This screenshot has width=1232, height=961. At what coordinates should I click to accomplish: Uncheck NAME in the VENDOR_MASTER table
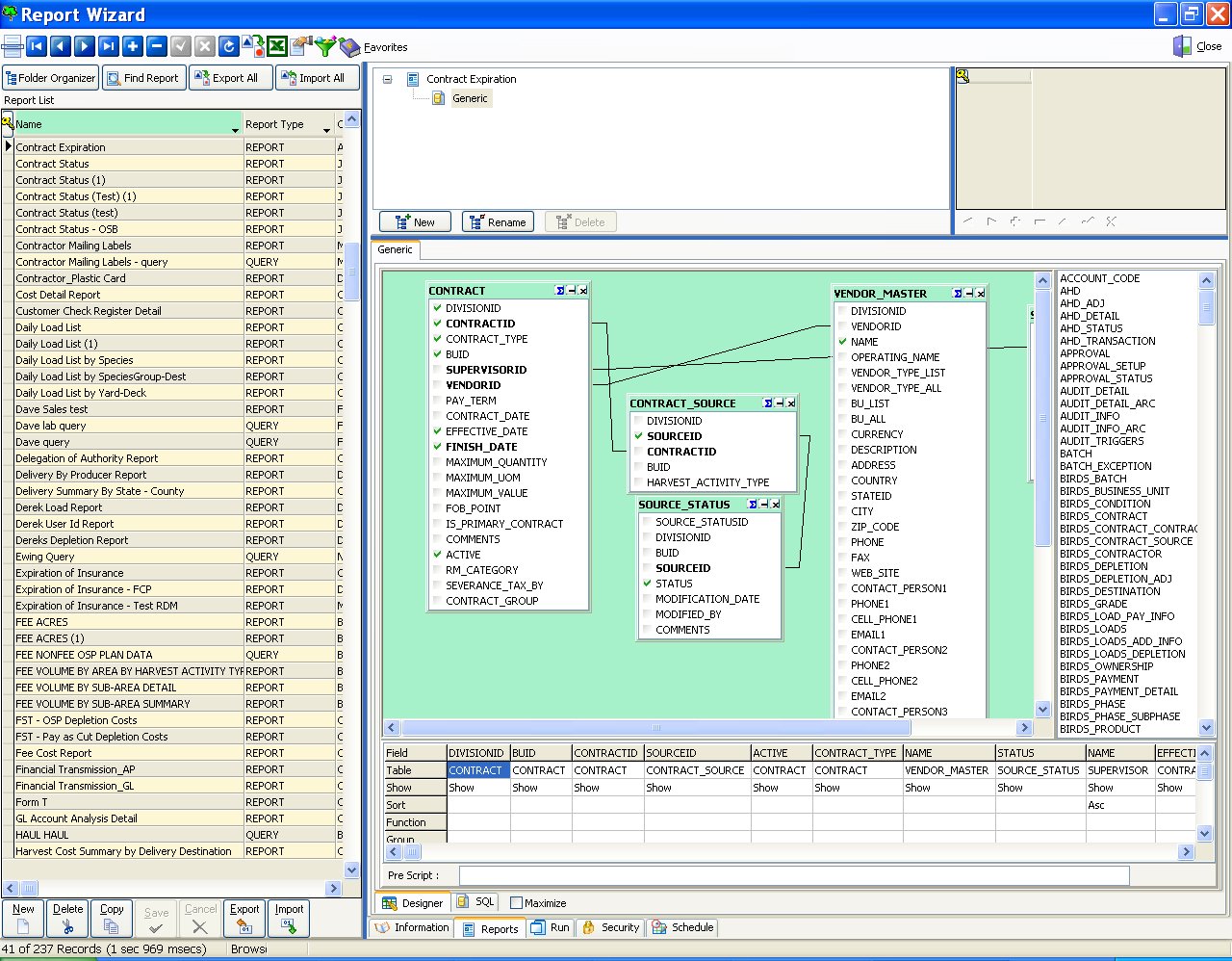pos(843,342)
